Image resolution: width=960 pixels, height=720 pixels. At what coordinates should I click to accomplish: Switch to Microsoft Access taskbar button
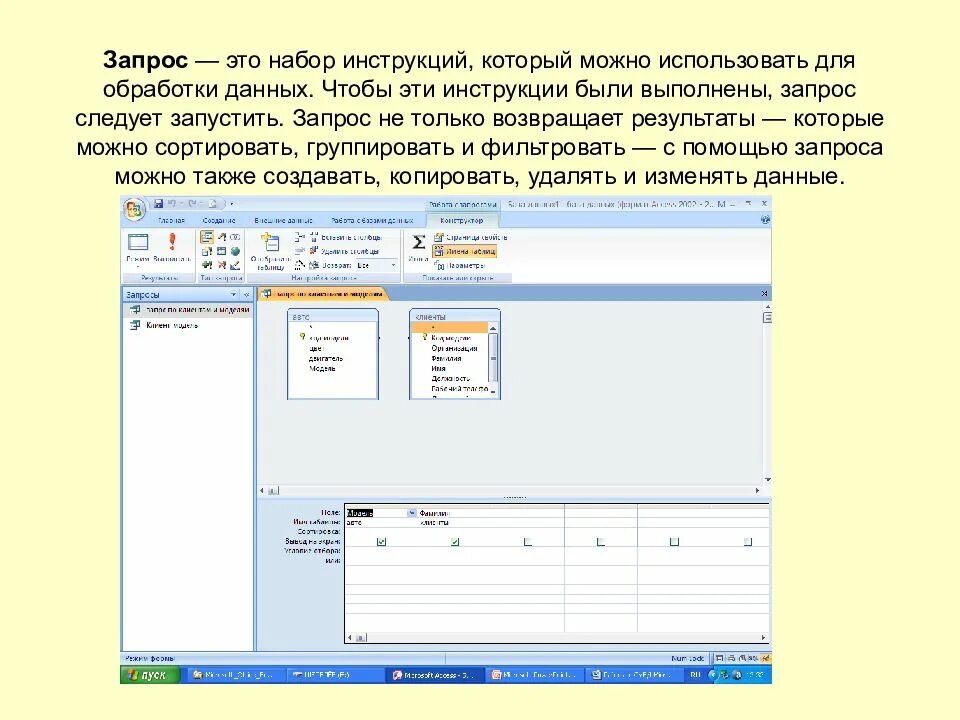pos(435,675)
